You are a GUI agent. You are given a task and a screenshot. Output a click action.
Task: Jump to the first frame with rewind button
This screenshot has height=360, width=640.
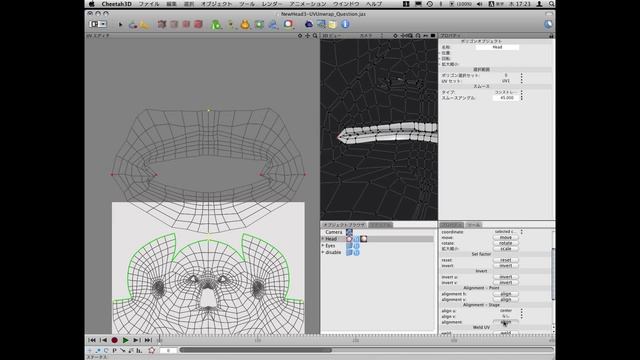92,340
